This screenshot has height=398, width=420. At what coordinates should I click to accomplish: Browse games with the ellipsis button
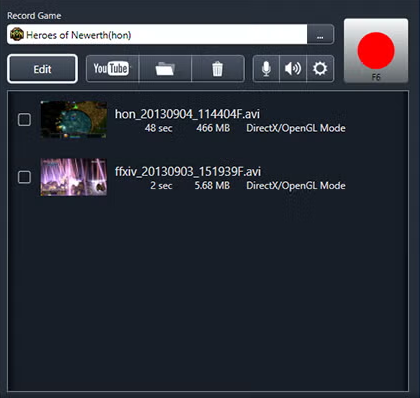click(320, 34)
